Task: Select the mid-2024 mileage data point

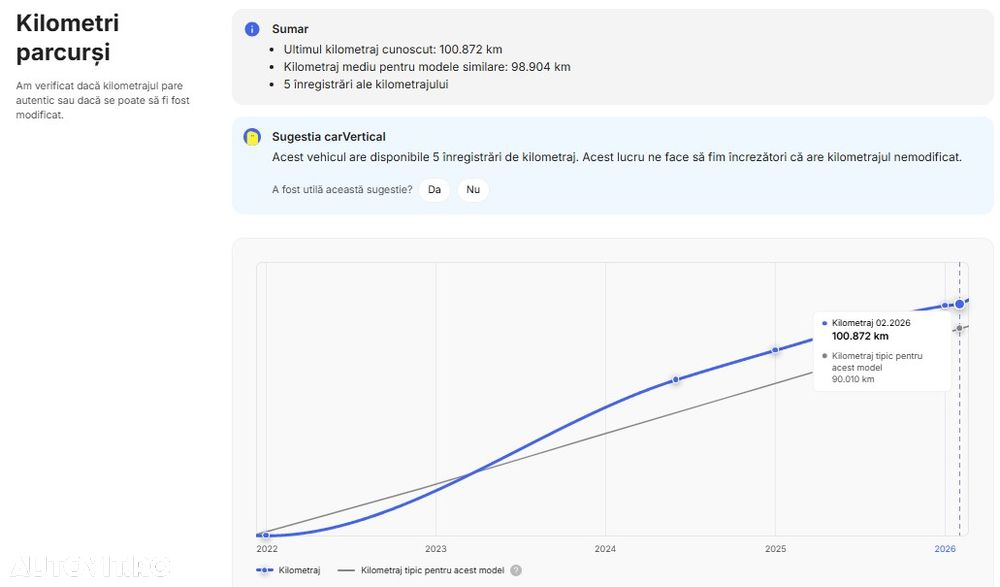Action: [x=676, y=380]
